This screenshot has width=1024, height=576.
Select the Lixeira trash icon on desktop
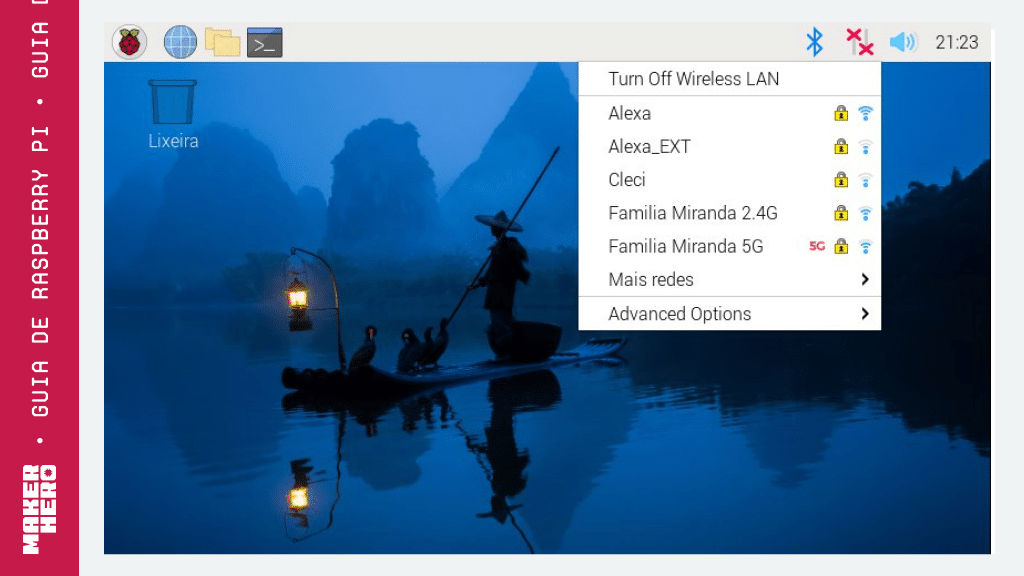coord(173,114)
